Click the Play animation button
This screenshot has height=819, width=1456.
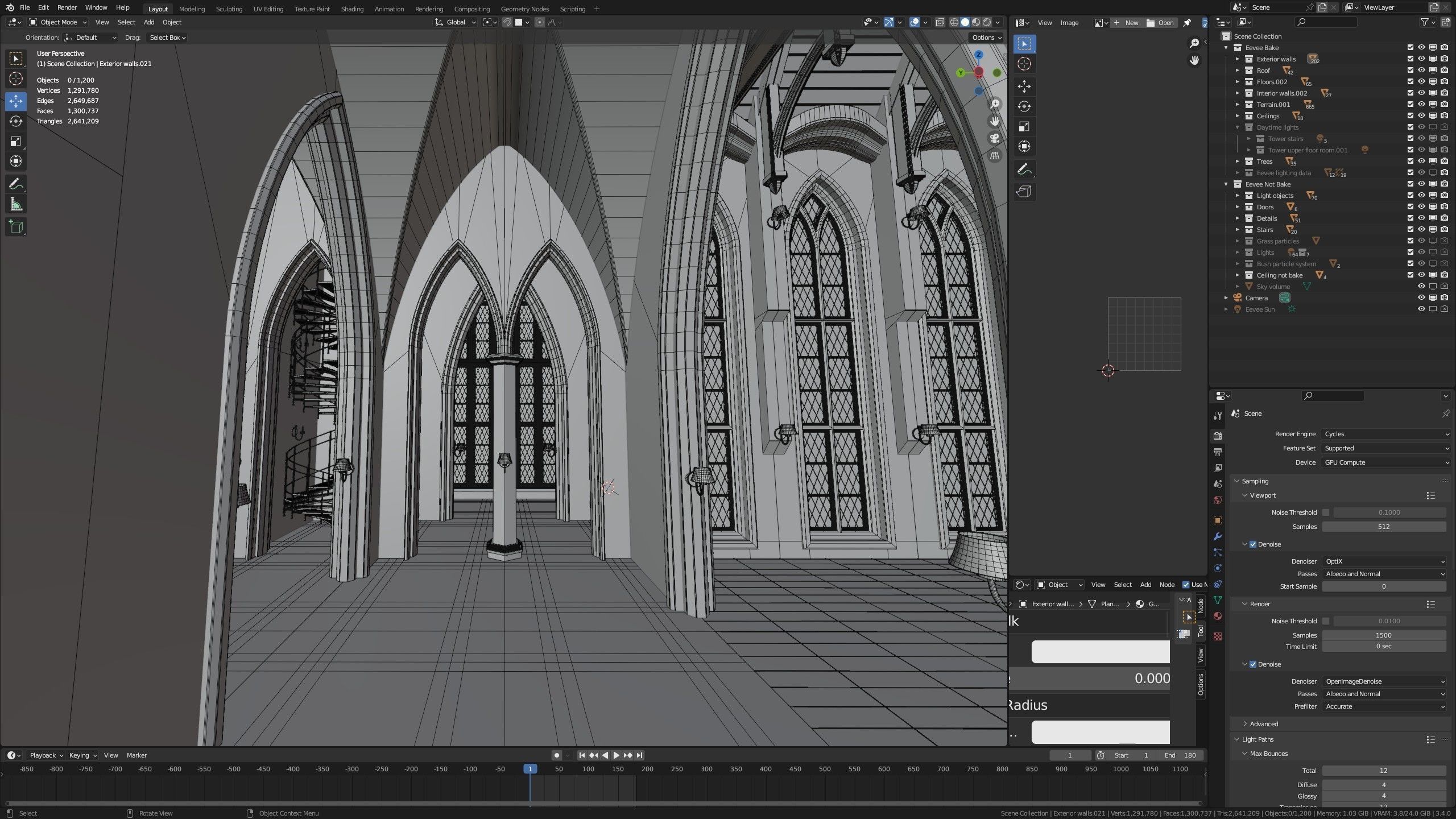click(x=616, y=755)
